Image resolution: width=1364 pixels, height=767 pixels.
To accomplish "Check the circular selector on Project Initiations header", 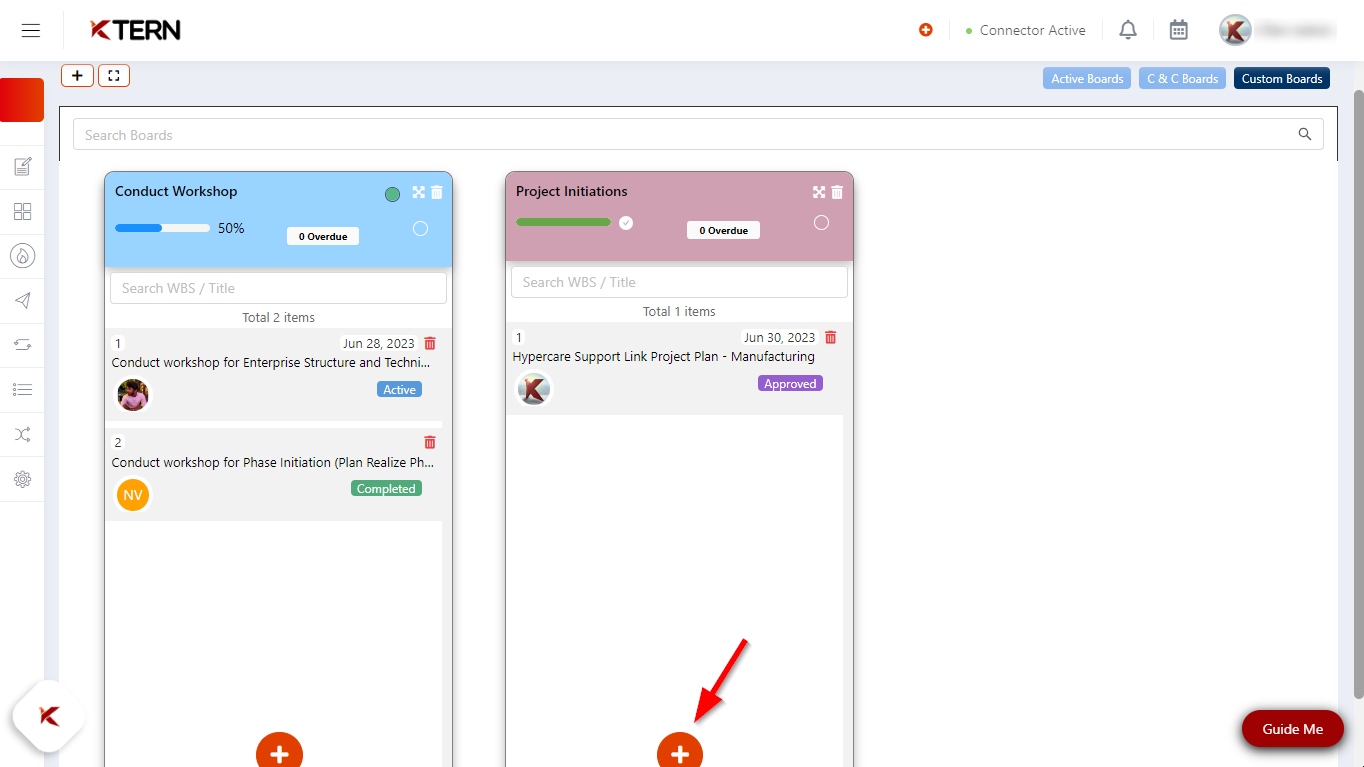I will coord(821,222).
